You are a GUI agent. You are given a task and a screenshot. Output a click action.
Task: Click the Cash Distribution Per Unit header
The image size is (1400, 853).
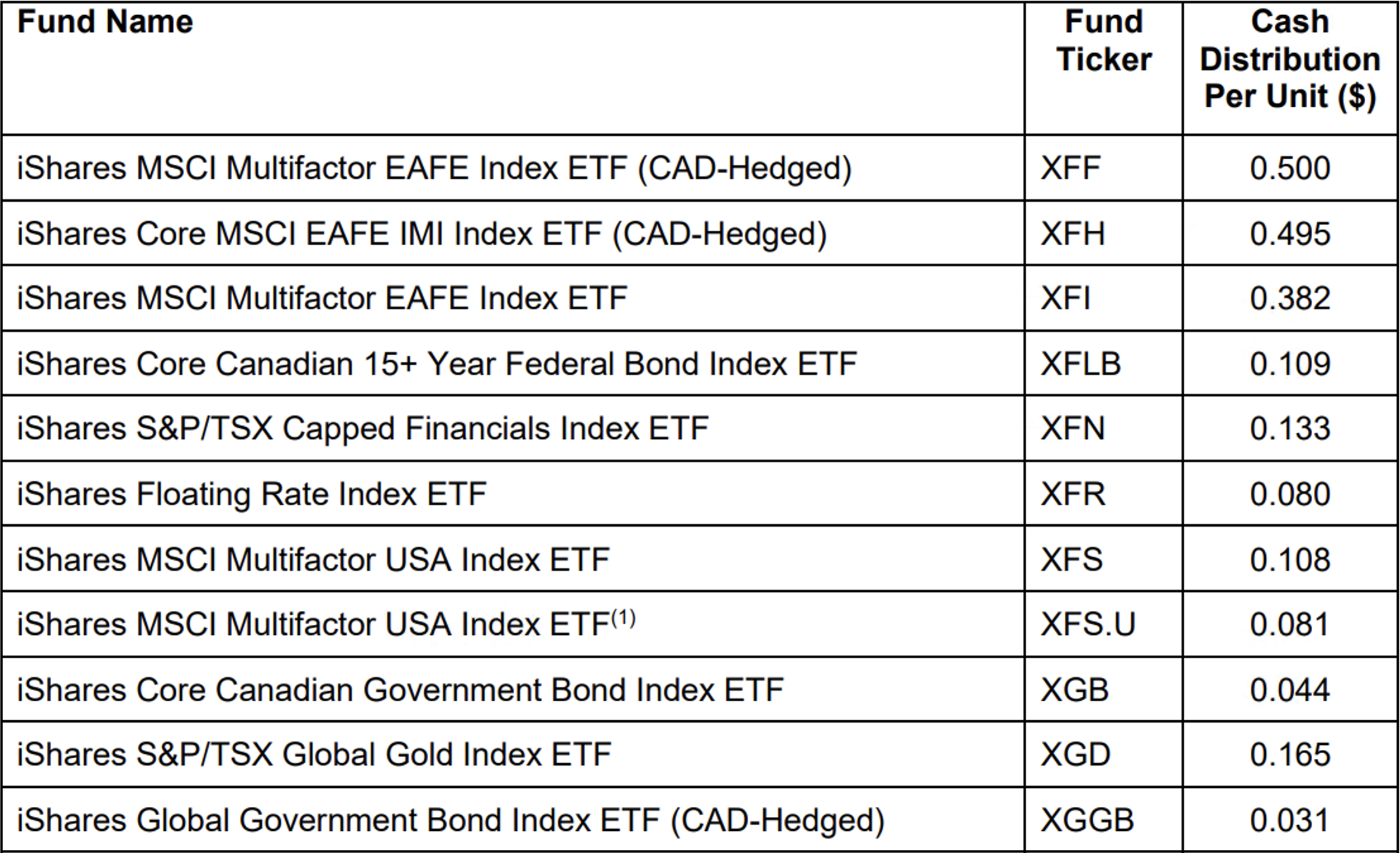(1290, 59)
